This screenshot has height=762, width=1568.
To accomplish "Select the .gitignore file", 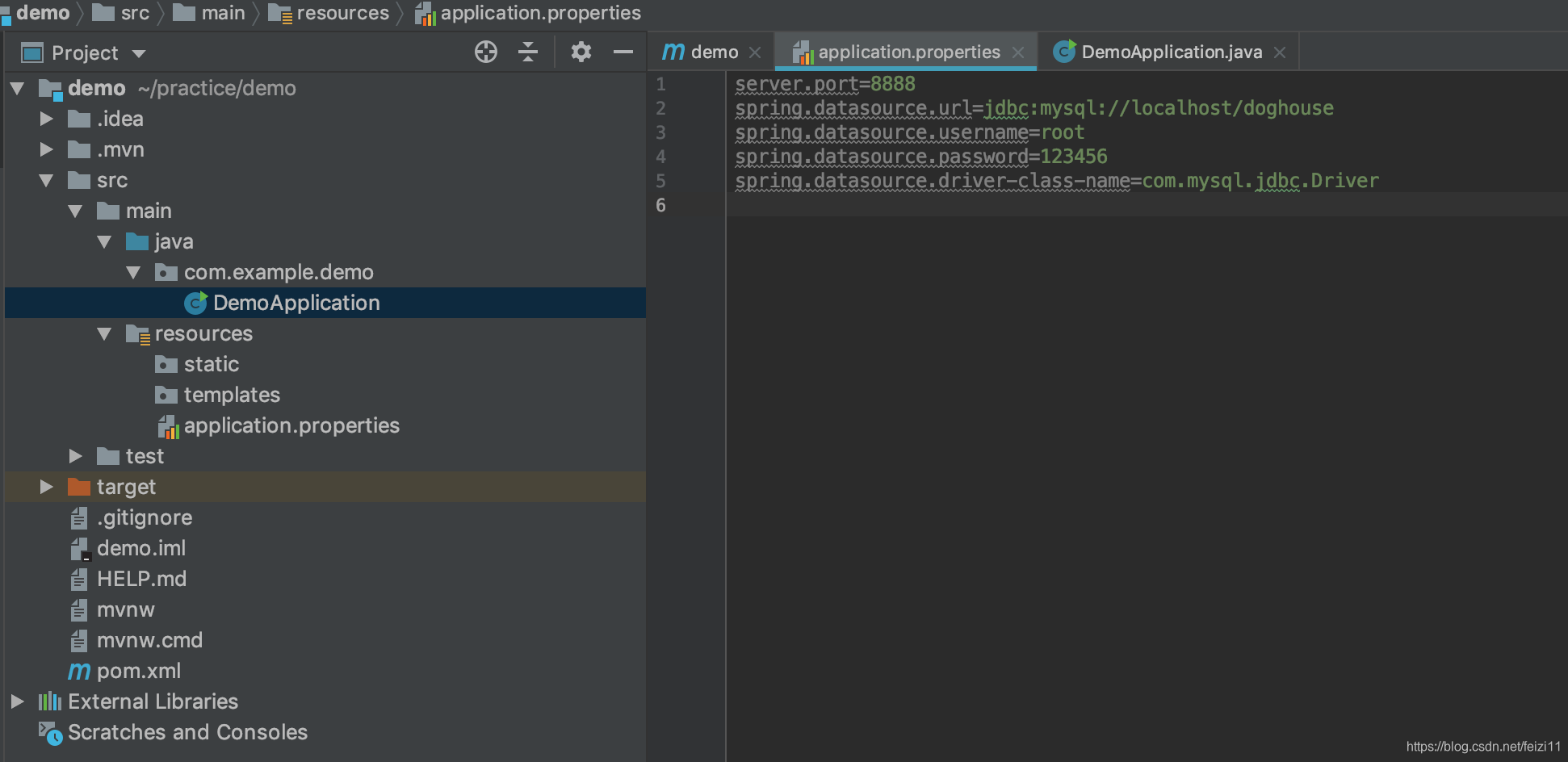I will pyautogui.click(x=145, y=517).
